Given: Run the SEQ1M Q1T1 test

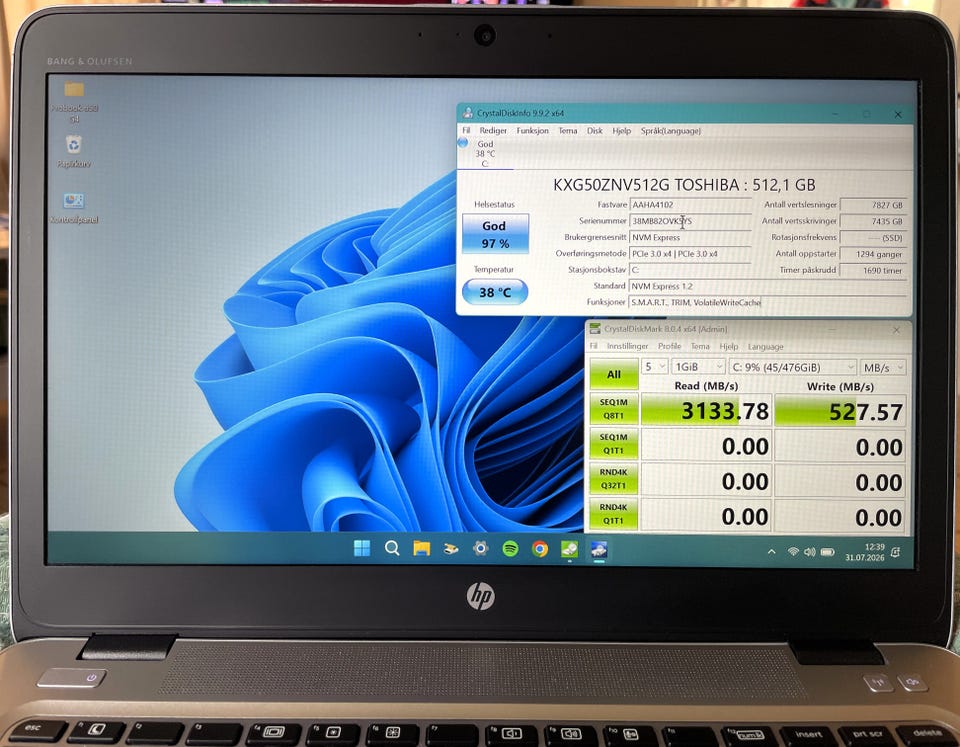Looking at the screenshot, I should pos(613,444).
